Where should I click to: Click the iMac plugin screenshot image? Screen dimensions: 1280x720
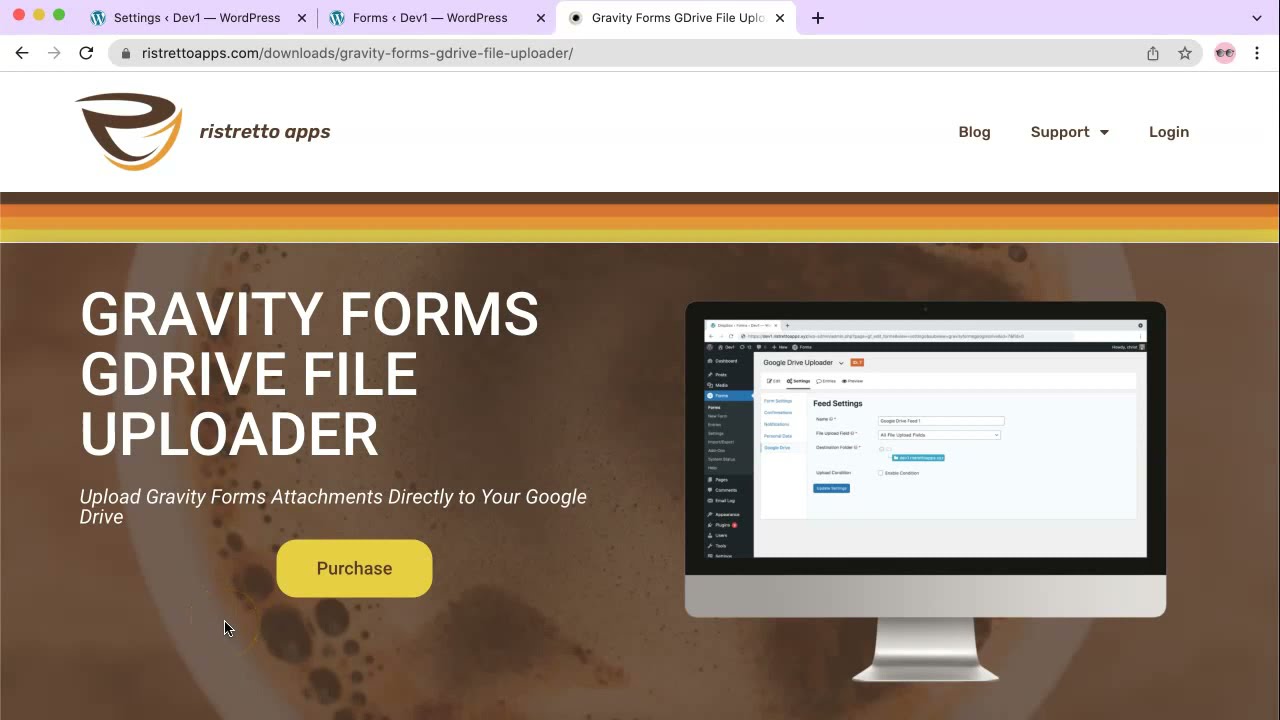coord(925,490)
